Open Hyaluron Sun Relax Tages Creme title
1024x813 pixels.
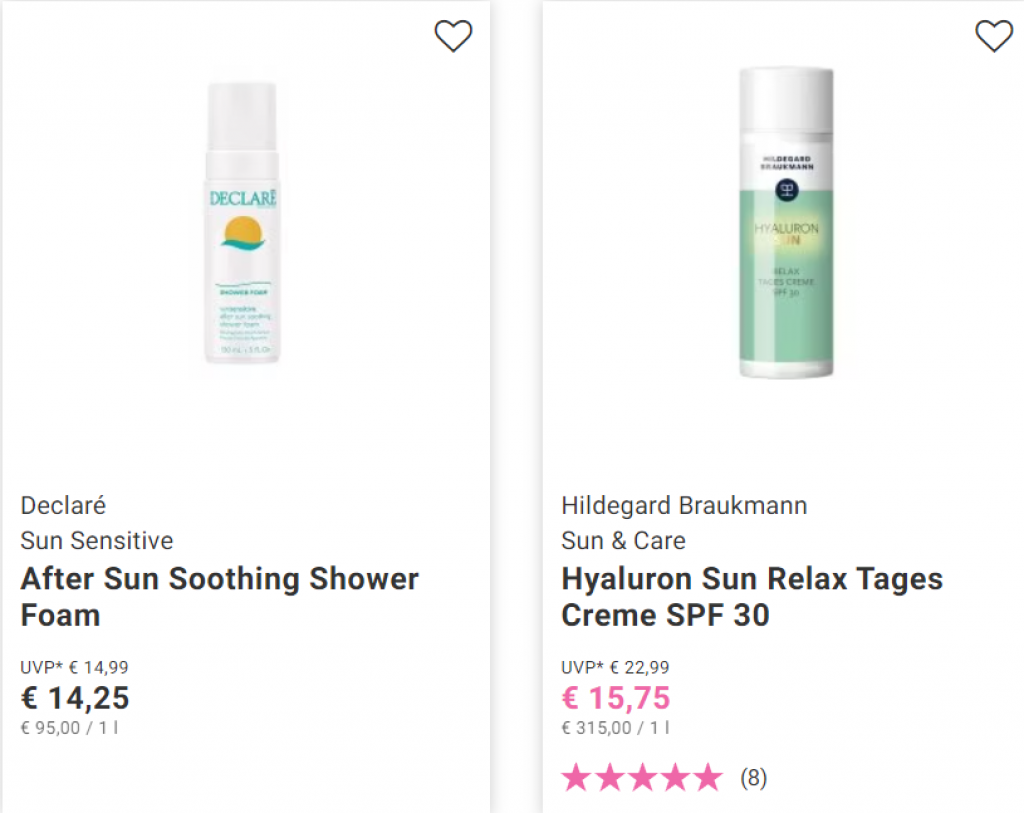click(x=752, y=597)
